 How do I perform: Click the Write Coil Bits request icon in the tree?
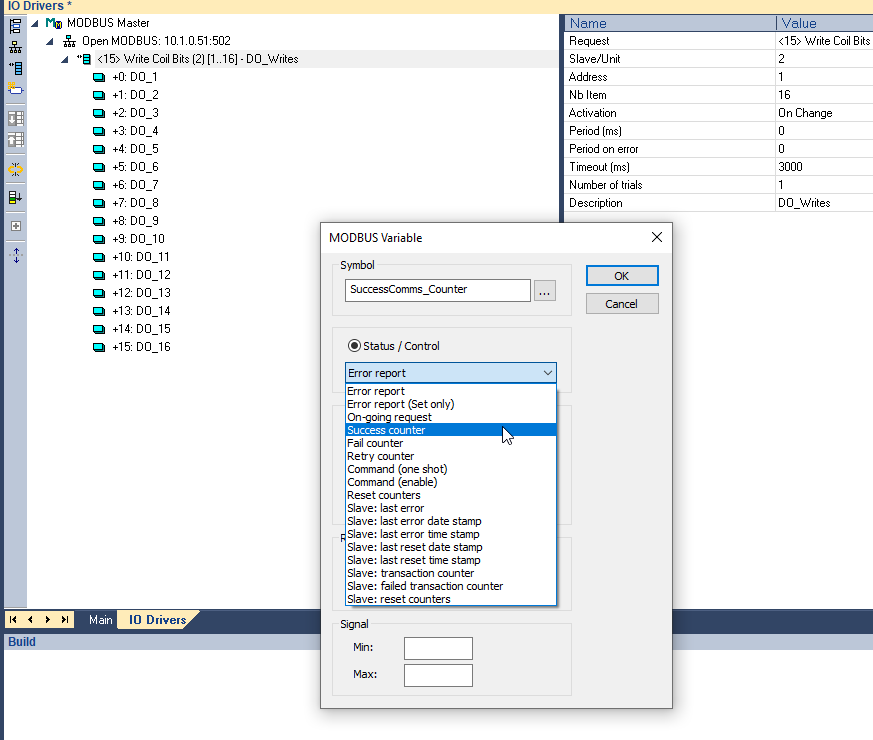(x=85, y=59)
